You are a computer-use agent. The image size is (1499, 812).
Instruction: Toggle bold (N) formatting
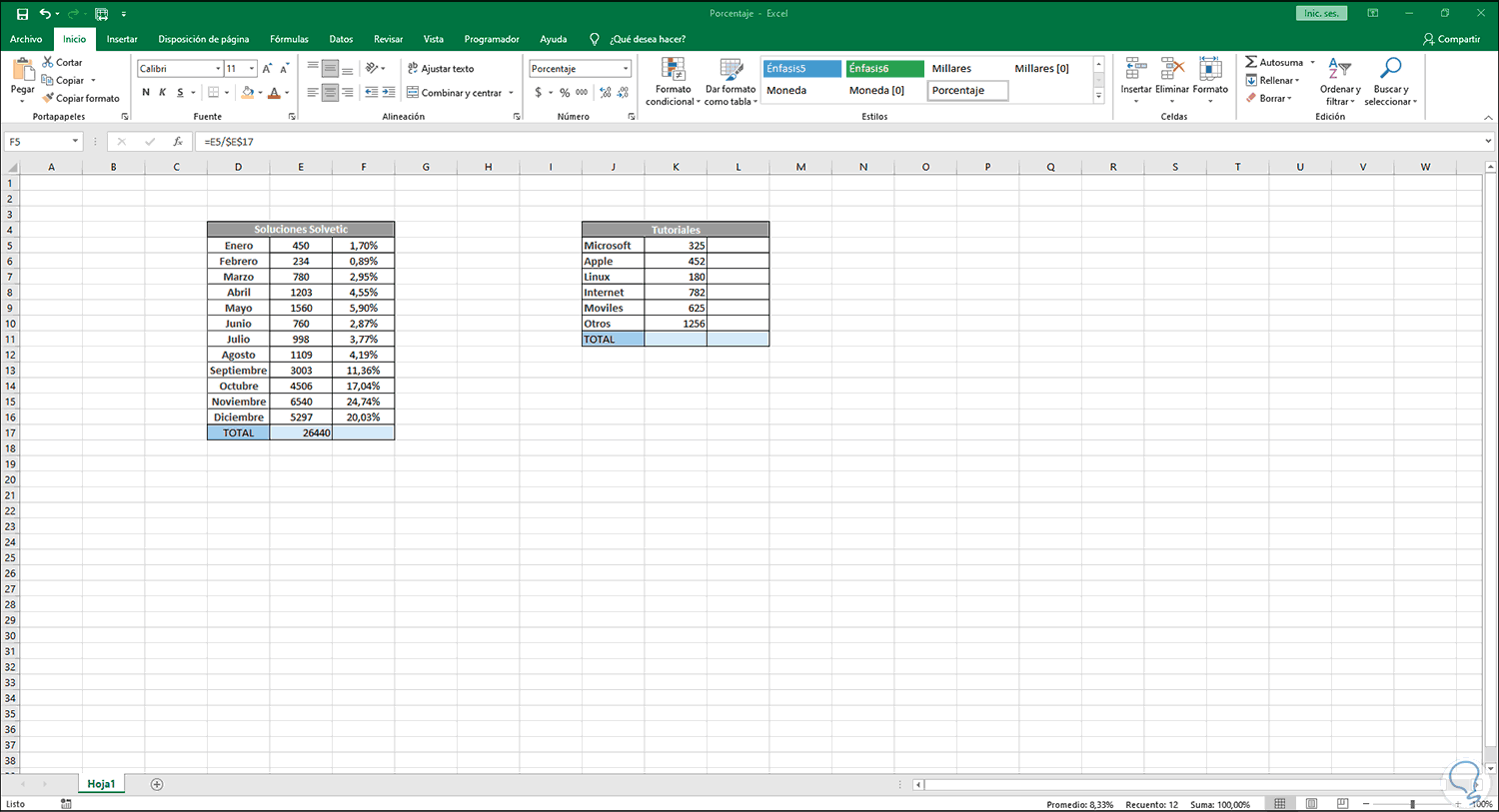(146, 93)
